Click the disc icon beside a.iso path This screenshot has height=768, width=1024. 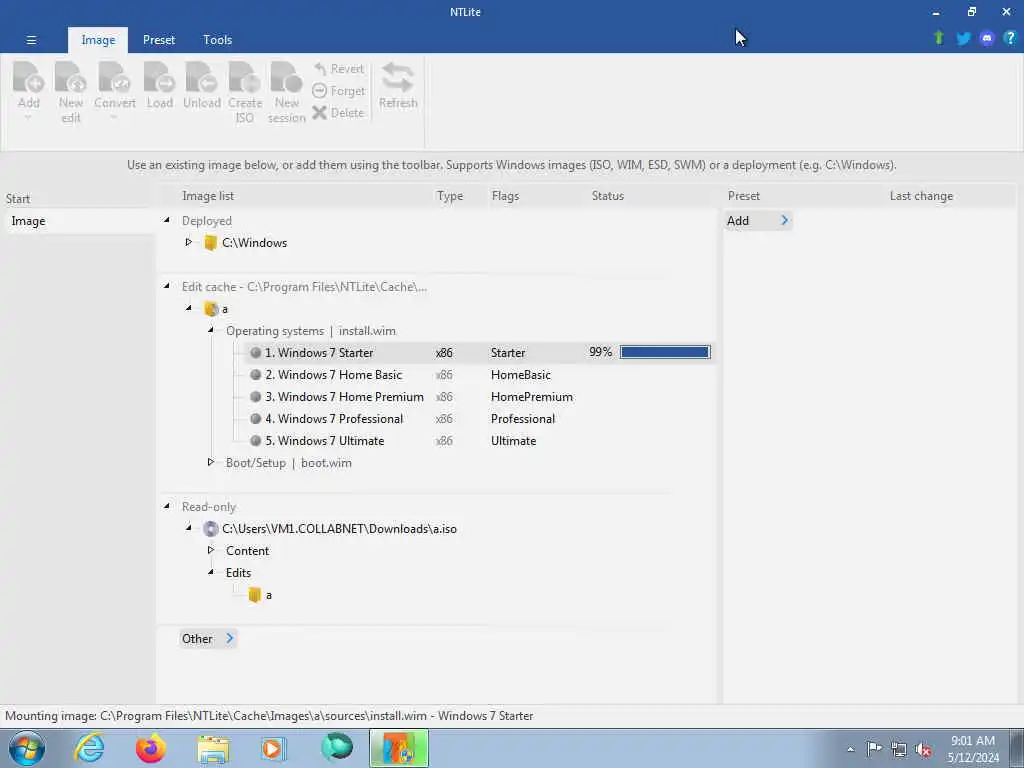(210, 529)
